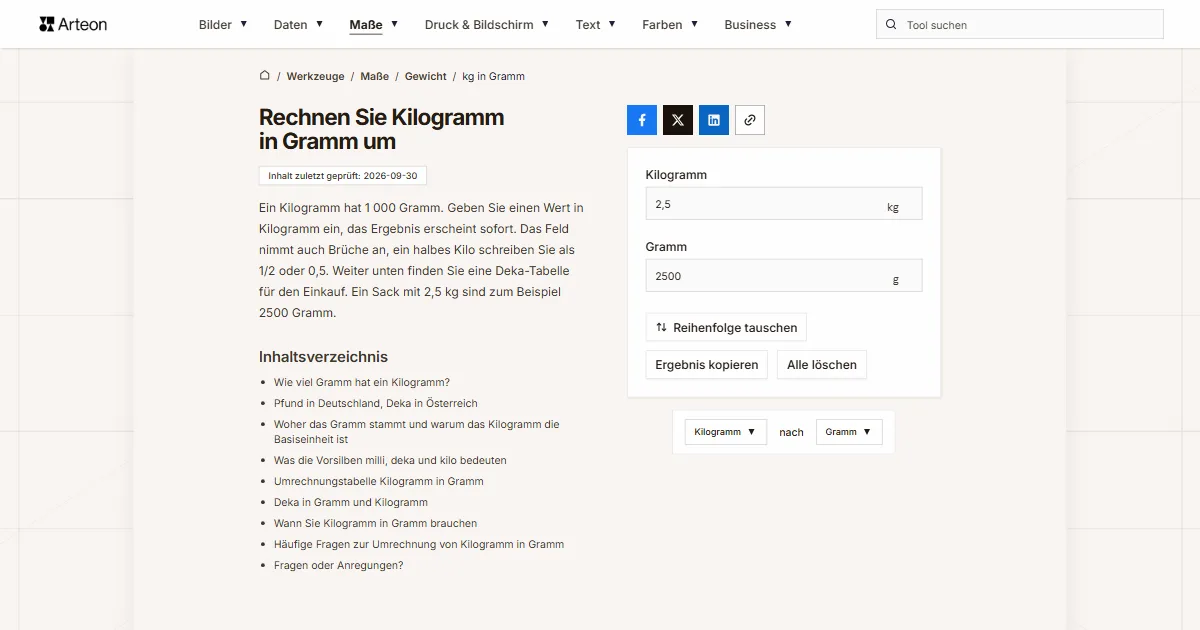1200x630 pixels.
Task: Copy the page link via chain icon
Action: 750,120
